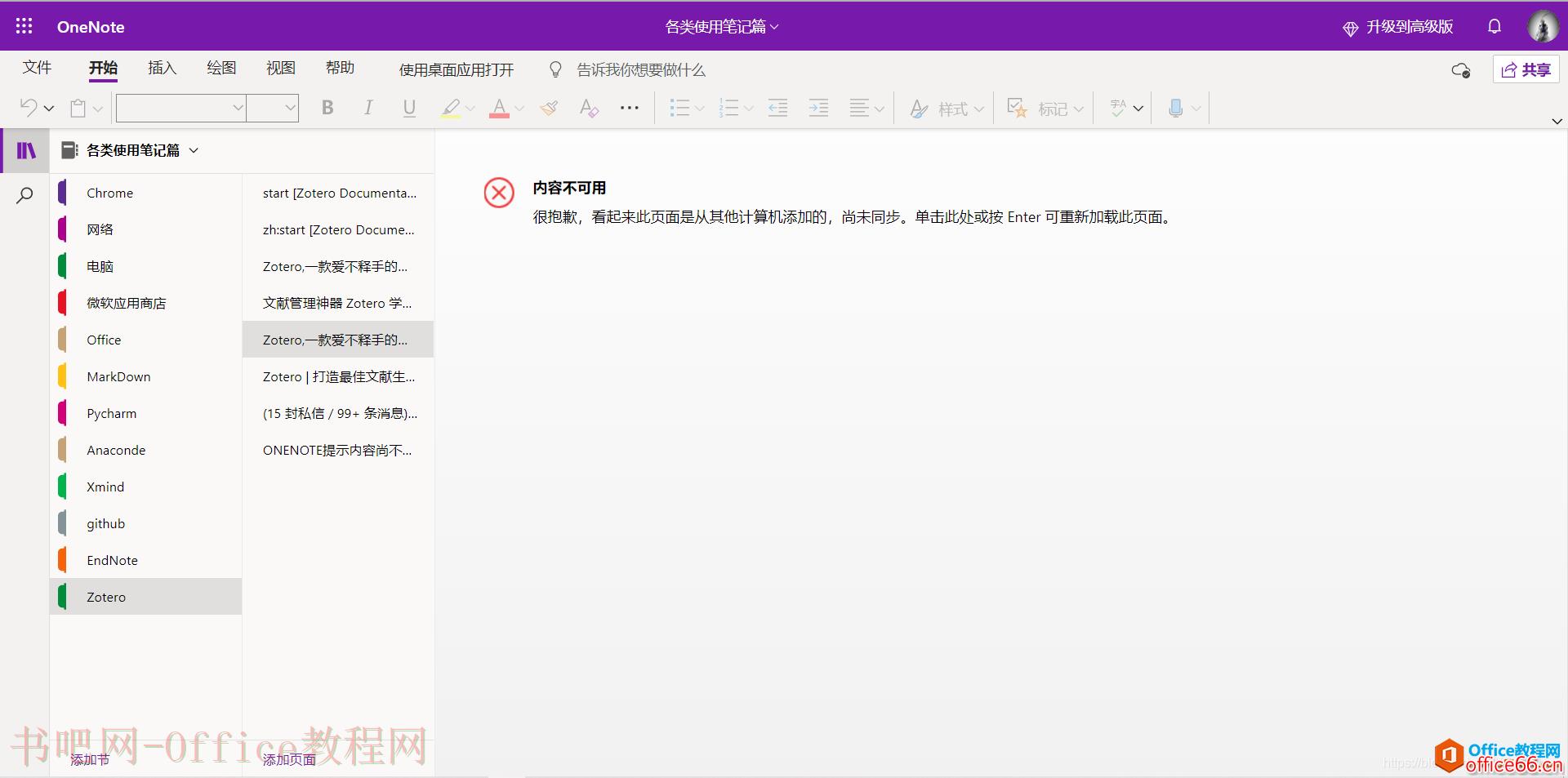Expand the font name dropdown

[238, 108]
